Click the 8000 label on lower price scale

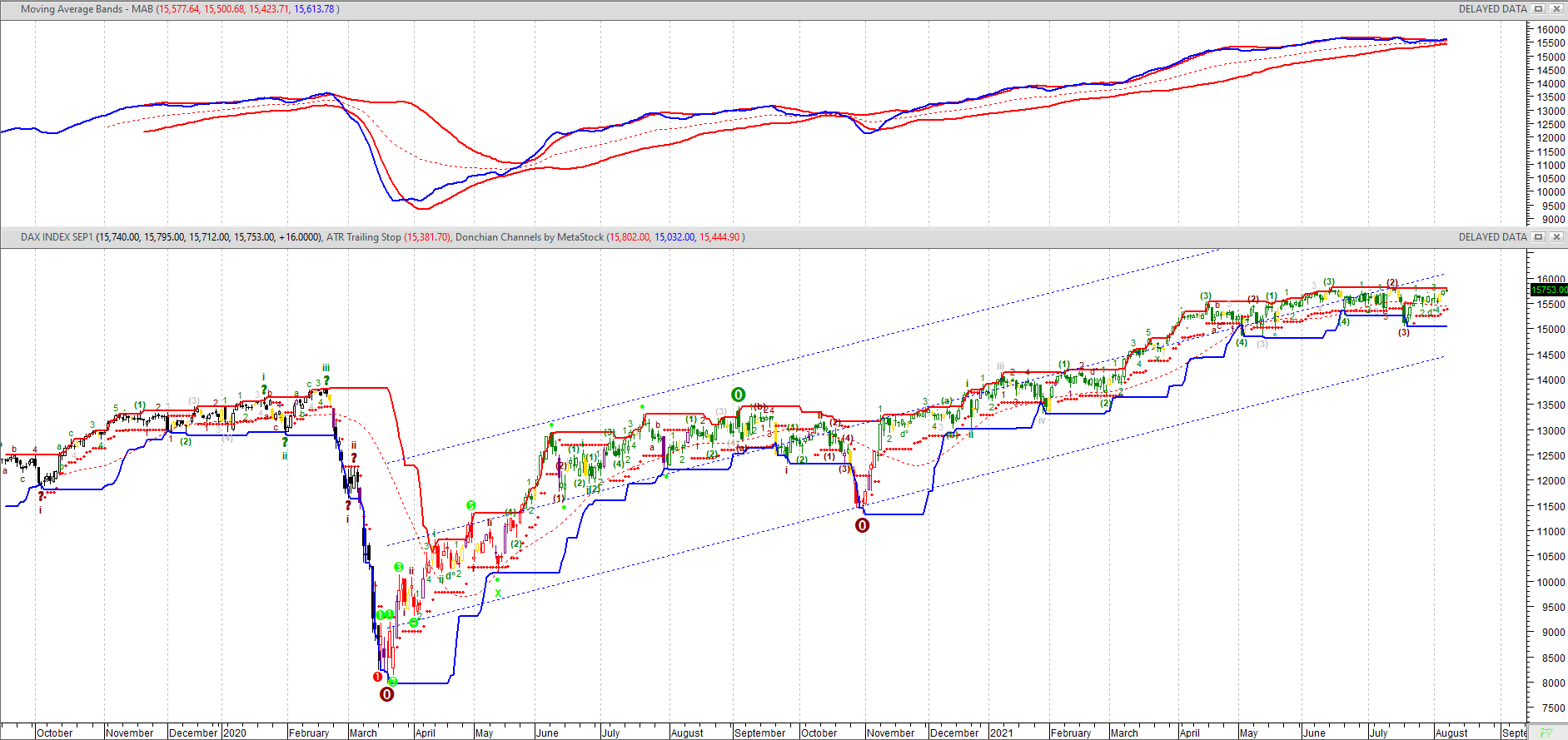point(1553,683)
